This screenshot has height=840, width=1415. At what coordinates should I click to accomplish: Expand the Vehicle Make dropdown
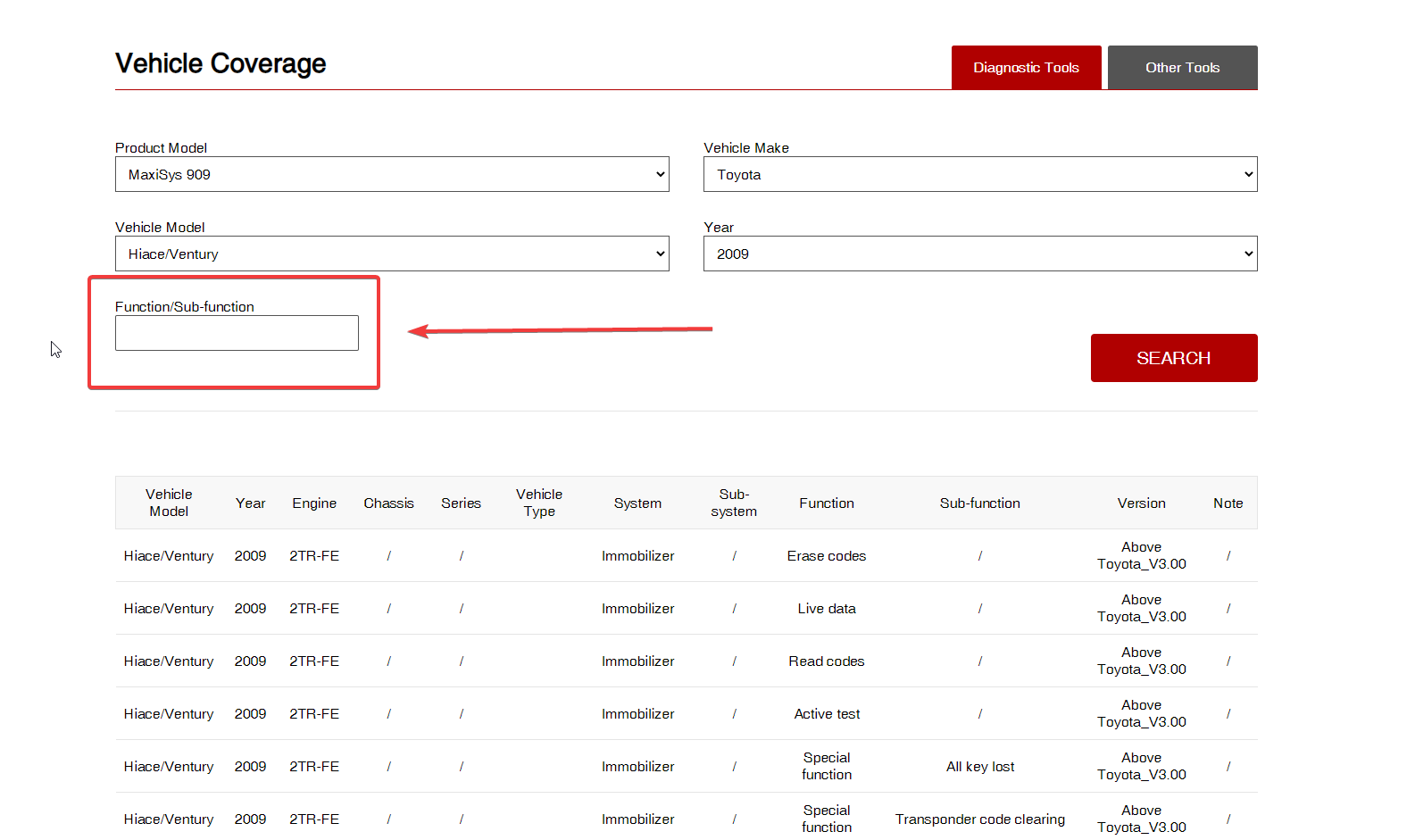(979, 175)
